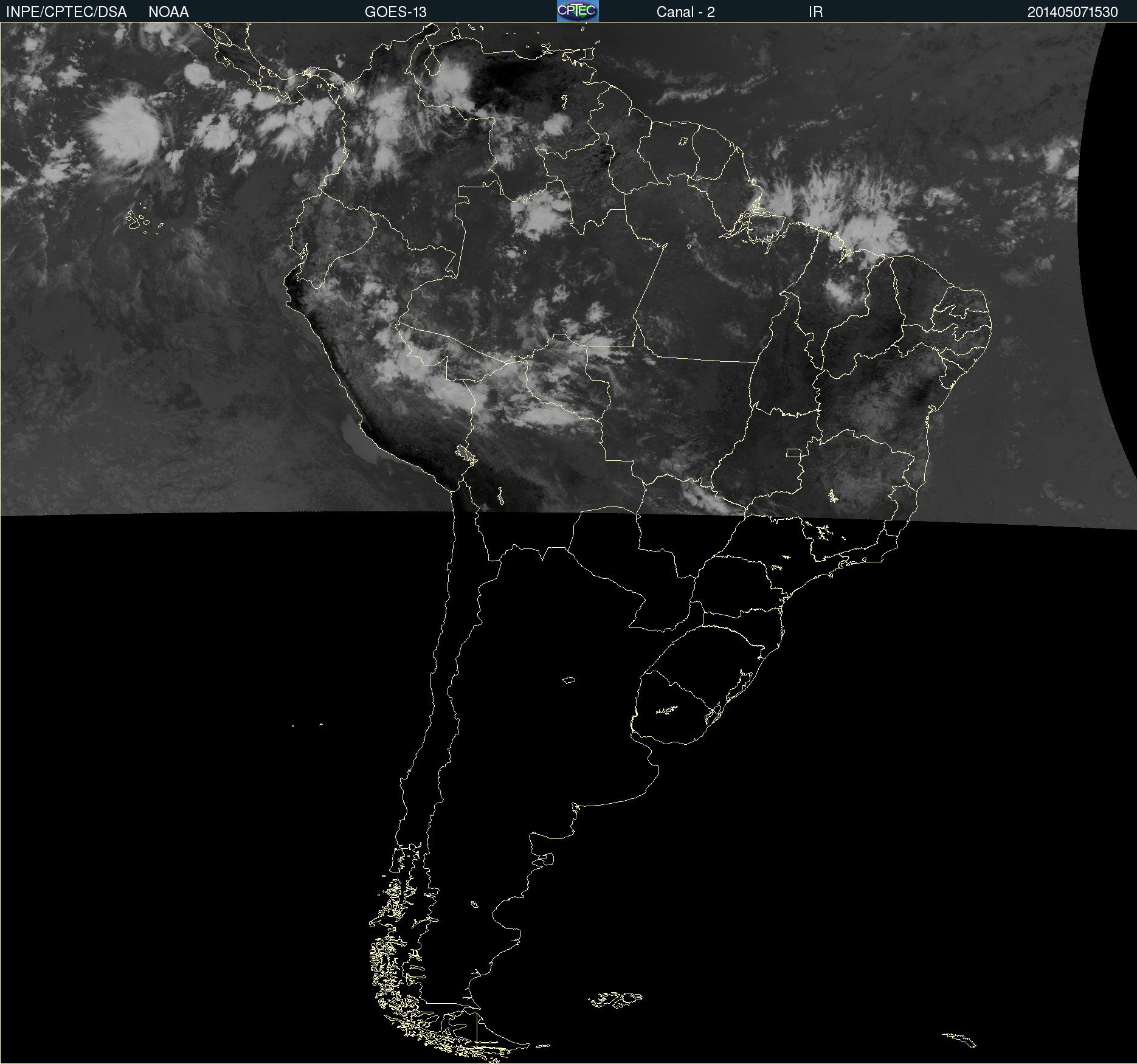This screenshot has height=1064, width=1137.
Task: Click the GOES-13 satellite name label
Action: 396,12
